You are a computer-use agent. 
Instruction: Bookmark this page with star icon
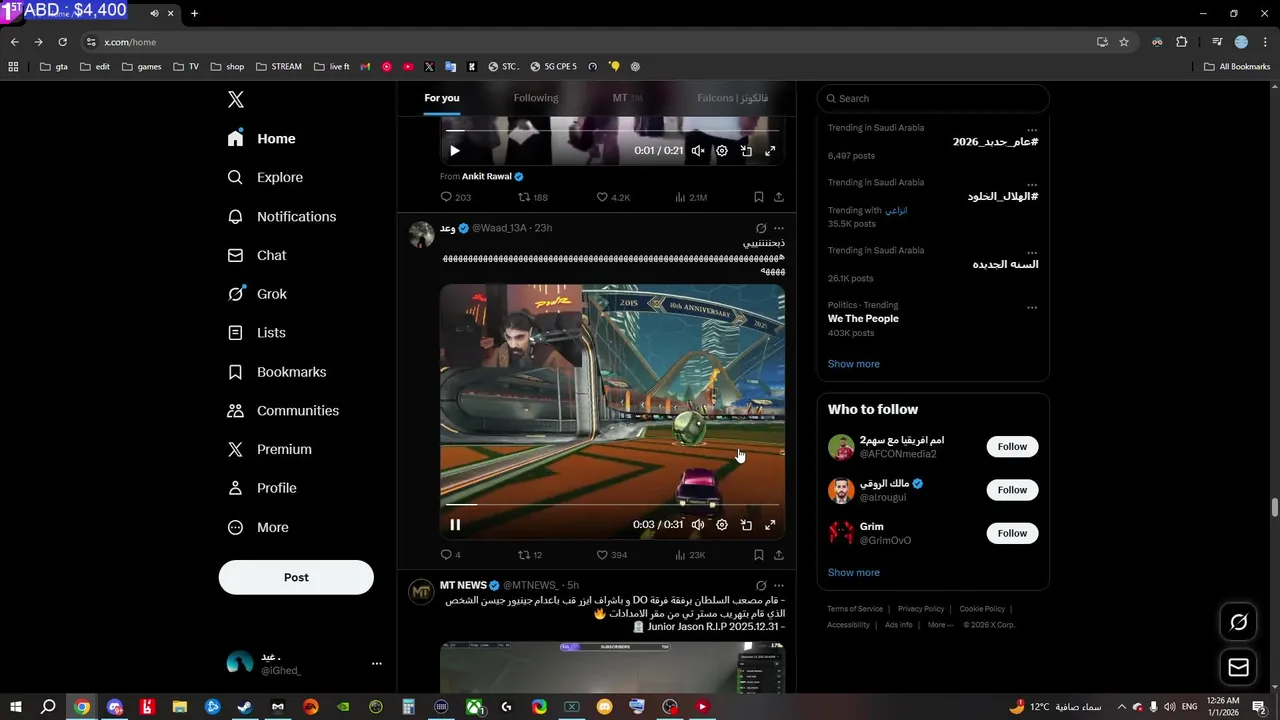[x=1124, y=42]
